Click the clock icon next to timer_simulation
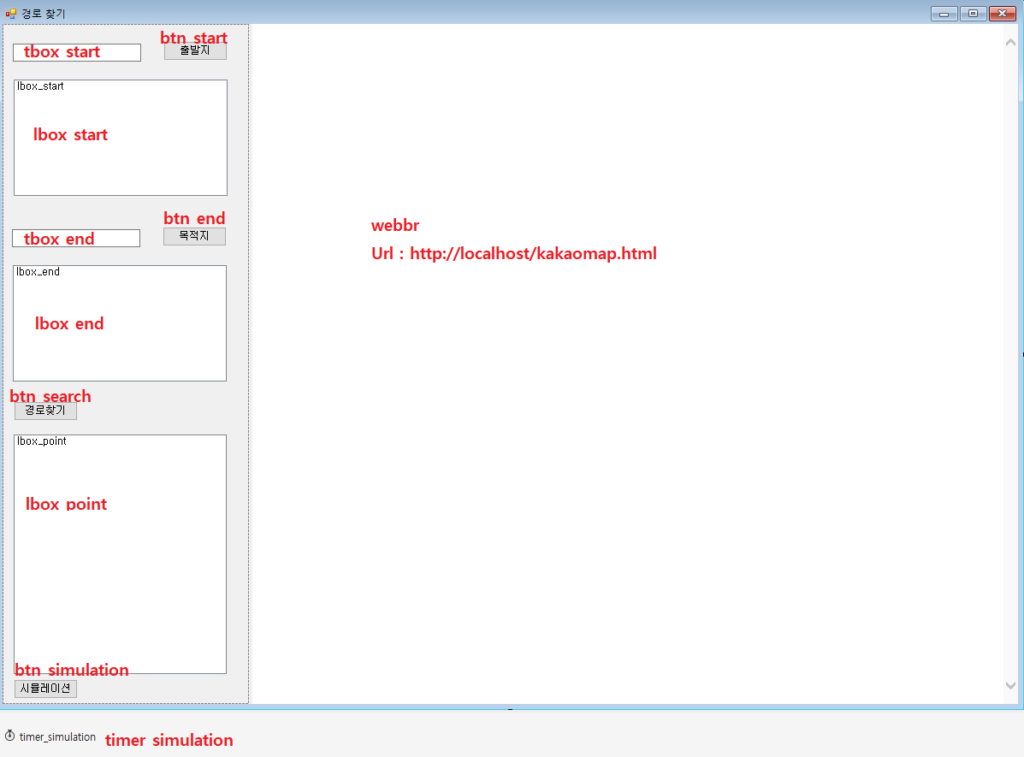This screenshot has height=757, width=1024. 10,735
